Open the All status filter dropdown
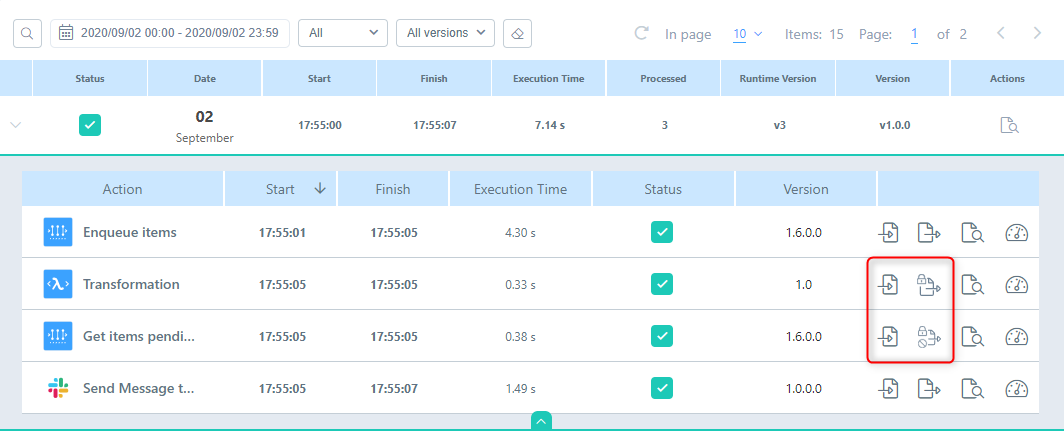Viewport: 1064px width, 431px height. coord(343,33)
